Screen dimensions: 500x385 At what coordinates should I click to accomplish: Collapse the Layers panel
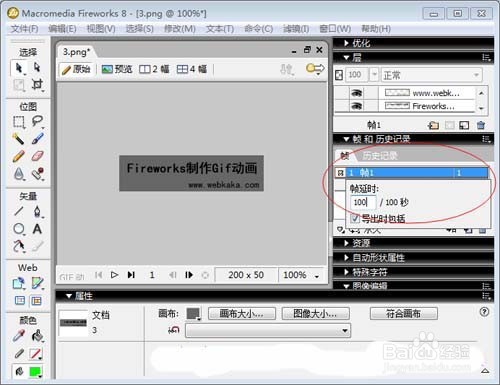click(x=346, y=58)
